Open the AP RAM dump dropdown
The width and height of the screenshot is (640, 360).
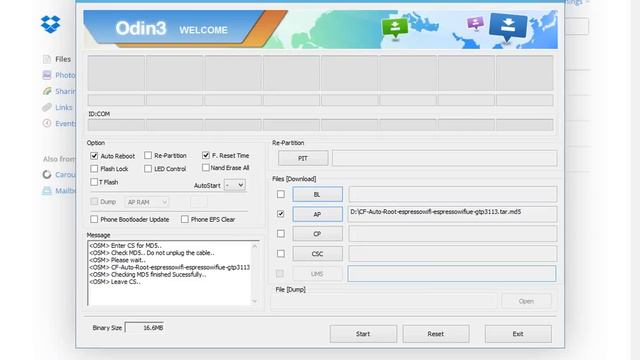point(147,202)
